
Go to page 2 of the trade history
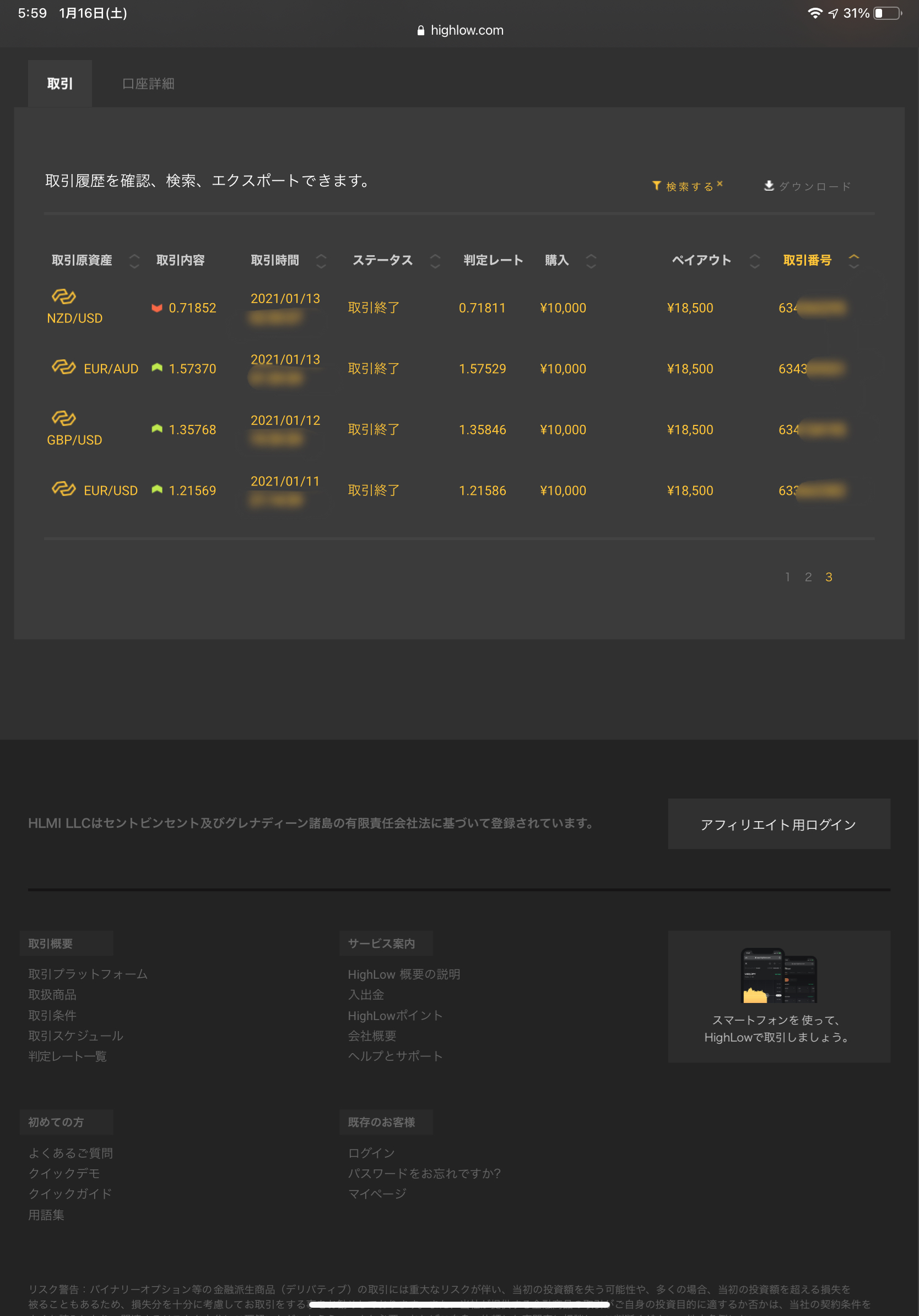808,578
